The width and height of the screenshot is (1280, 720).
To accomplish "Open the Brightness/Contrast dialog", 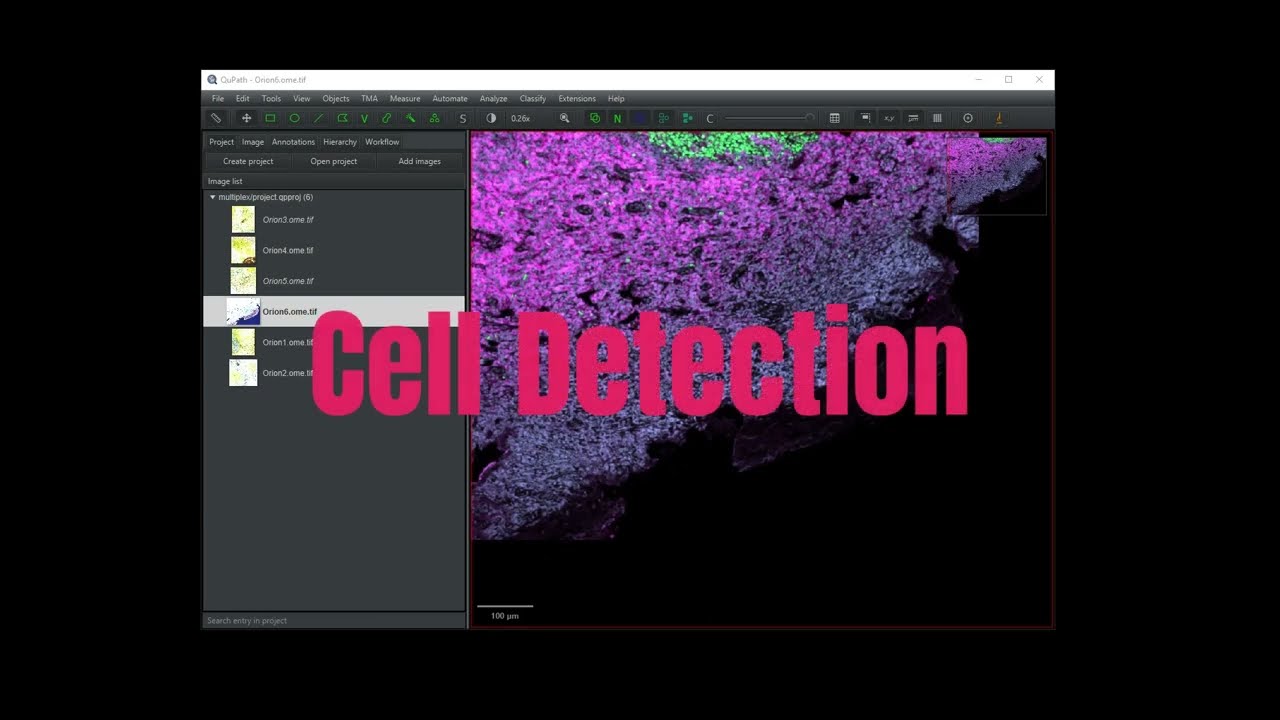I will [x=491, y=118].
